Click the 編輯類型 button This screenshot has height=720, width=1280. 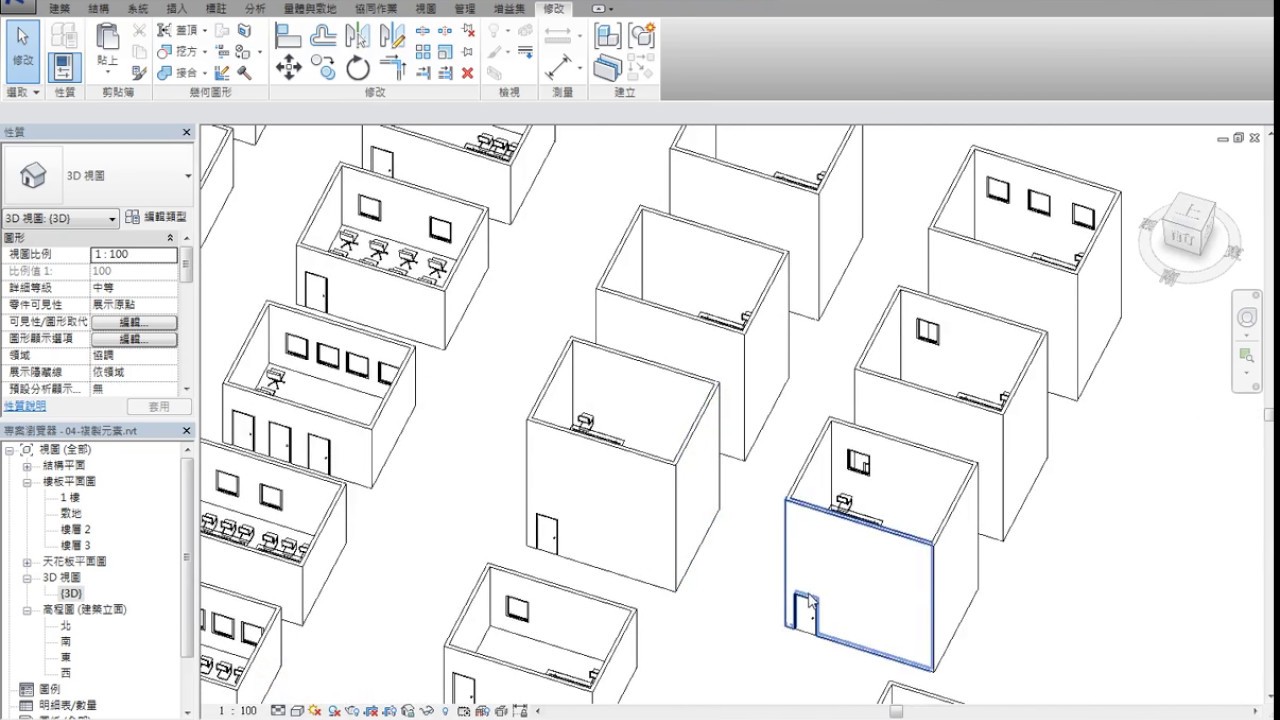(x=156, y=216)
